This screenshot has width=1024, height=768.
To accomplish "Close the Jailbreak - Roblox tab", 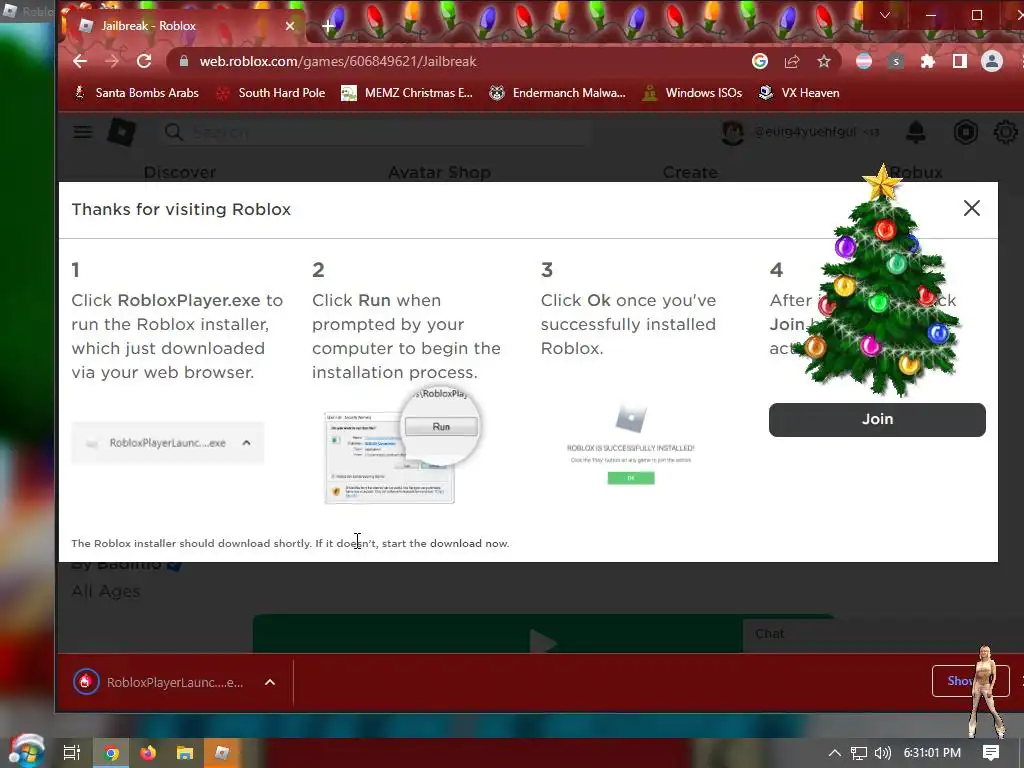I will [x=290, y=26].
